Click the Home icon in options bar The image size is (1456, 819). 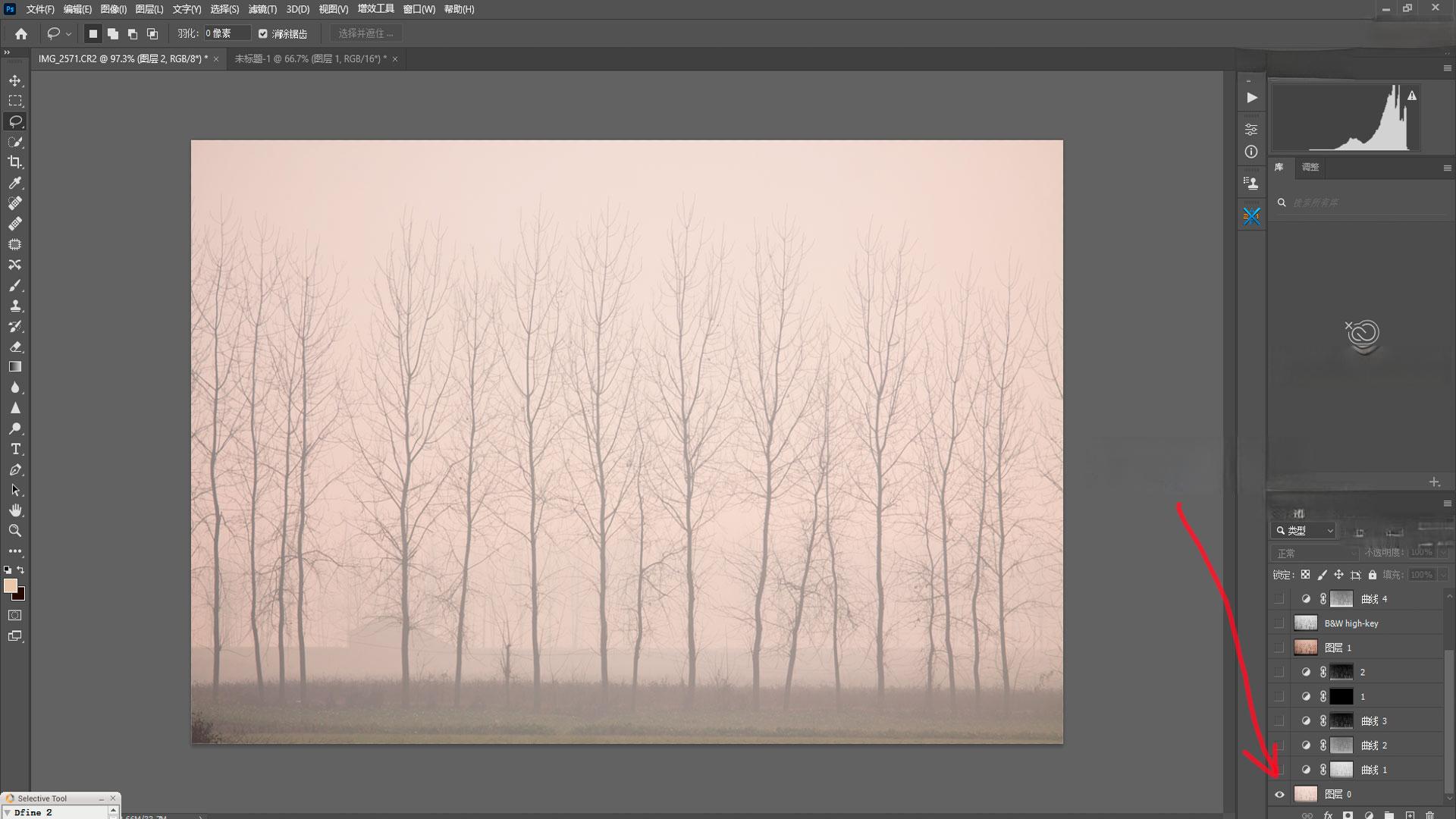21,33
